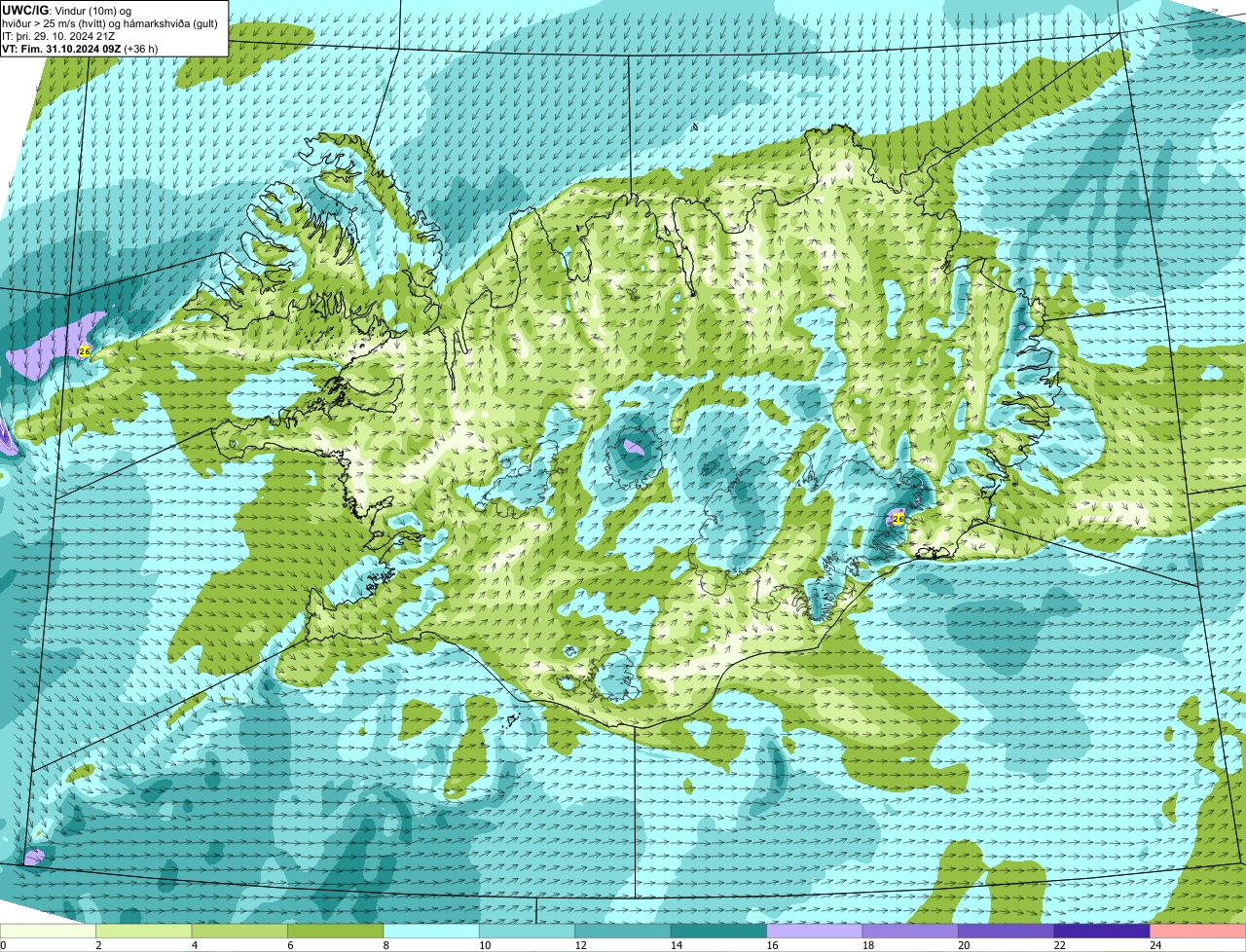Click the 4–6 m/s green legend swatch

point(239,931)
